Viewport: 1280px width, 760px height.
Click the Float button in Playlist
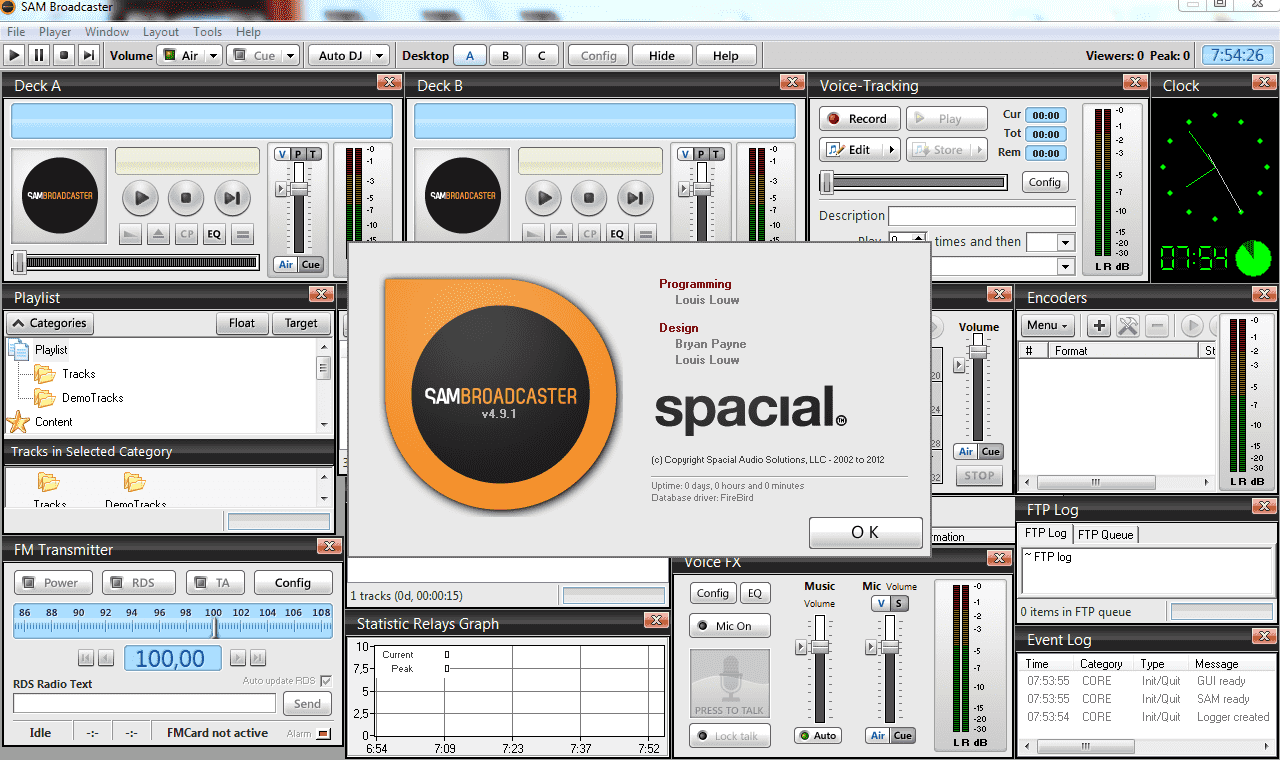(242, 323)
